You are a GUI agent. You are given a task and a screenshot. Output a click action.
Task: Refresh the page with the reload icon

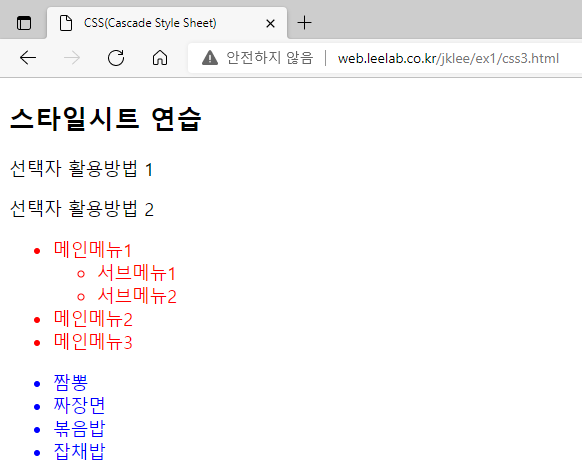pos(116,58)
